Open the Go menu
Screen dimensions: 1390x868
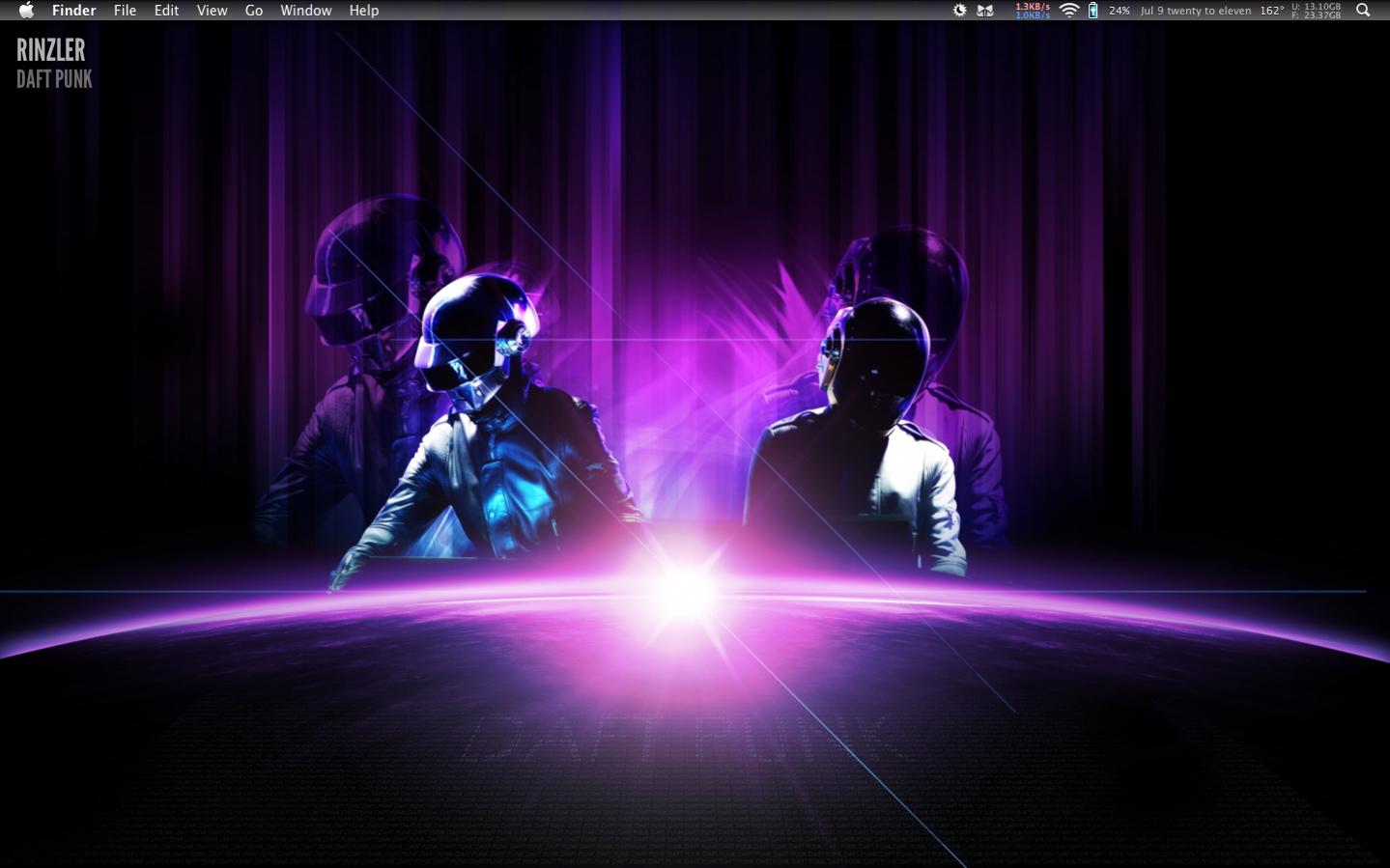tap(254, 11)
